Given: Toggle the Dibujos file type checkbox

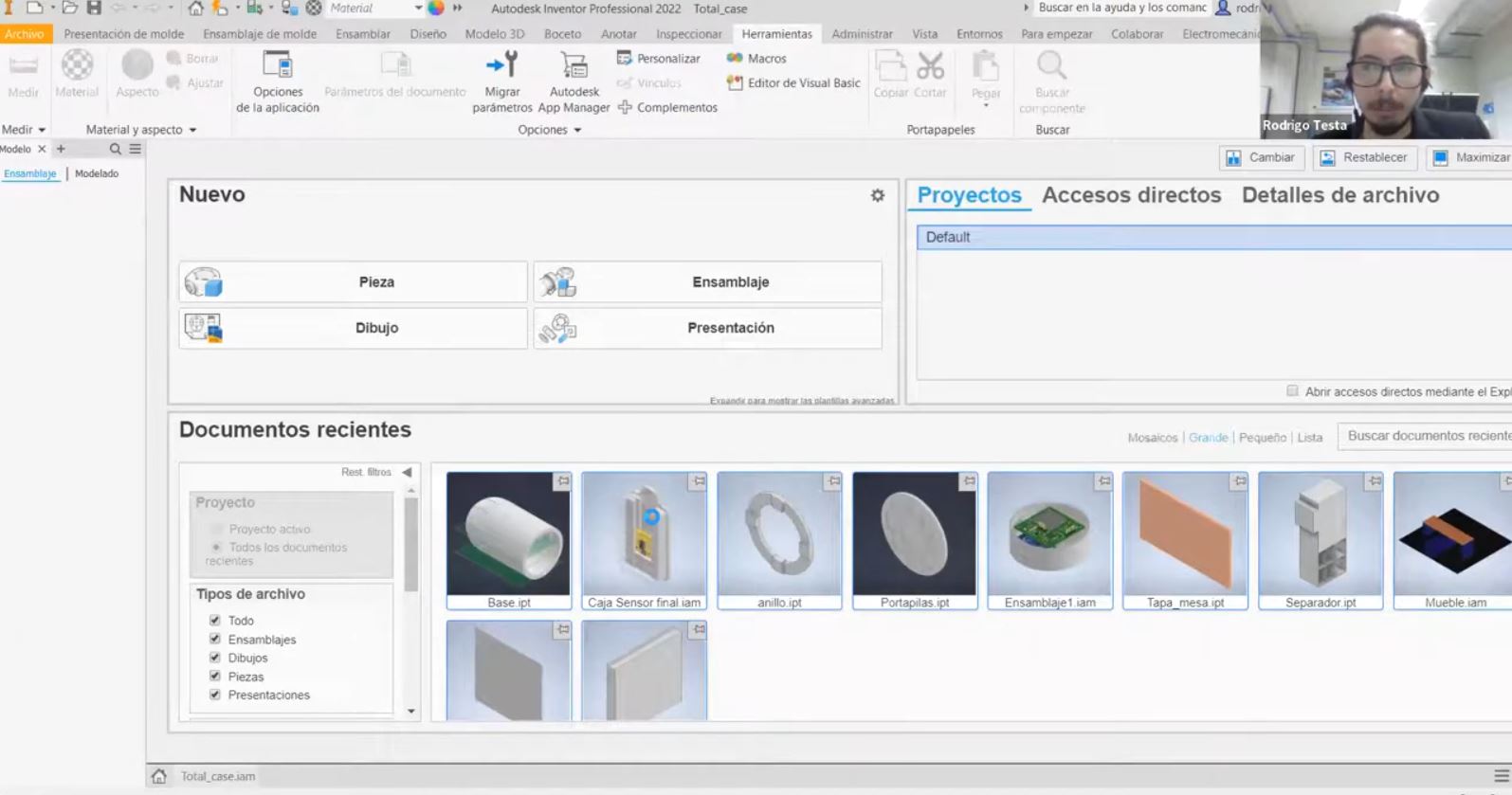Looking at the screenshot, I should (215, 658).
